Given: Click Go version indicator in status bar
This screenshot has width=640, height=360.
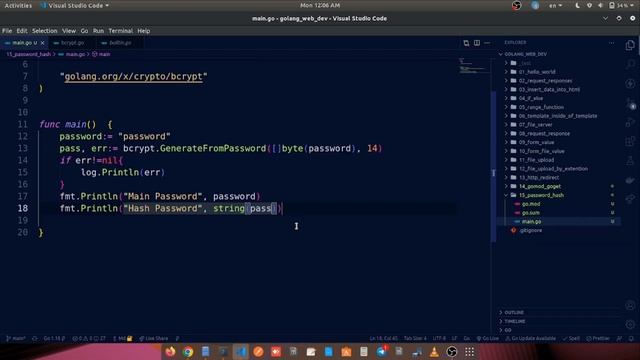Looking at the screenshot, I should pos(54,338).
